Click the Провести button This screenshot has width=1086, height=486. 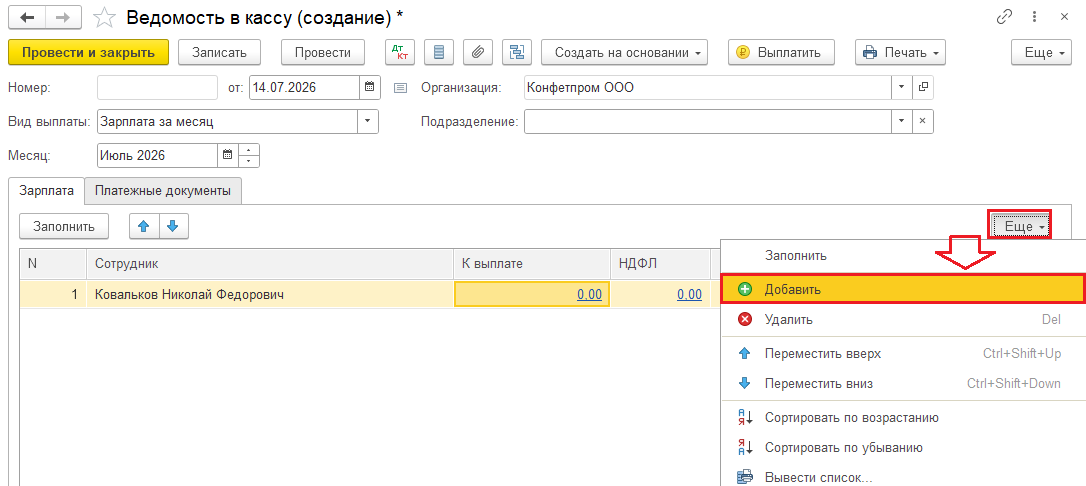pos(323,53)
